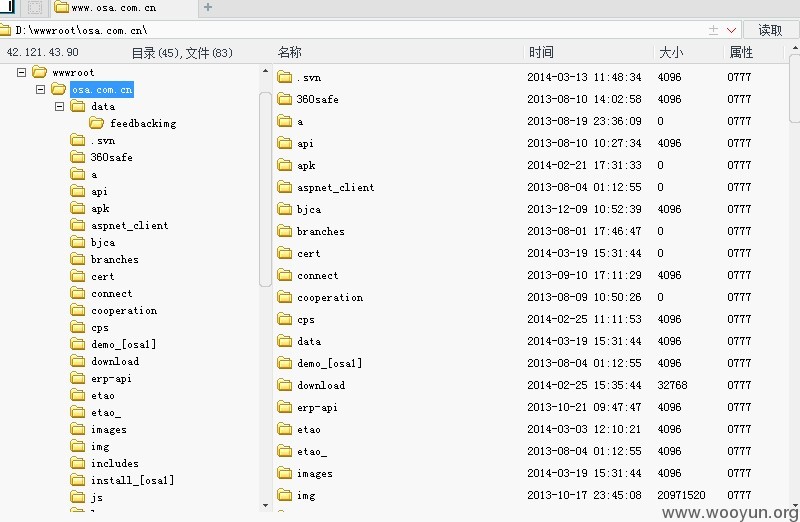Collapse the data tree node
This screenshot has width=800, height=522.
point(59,106)
